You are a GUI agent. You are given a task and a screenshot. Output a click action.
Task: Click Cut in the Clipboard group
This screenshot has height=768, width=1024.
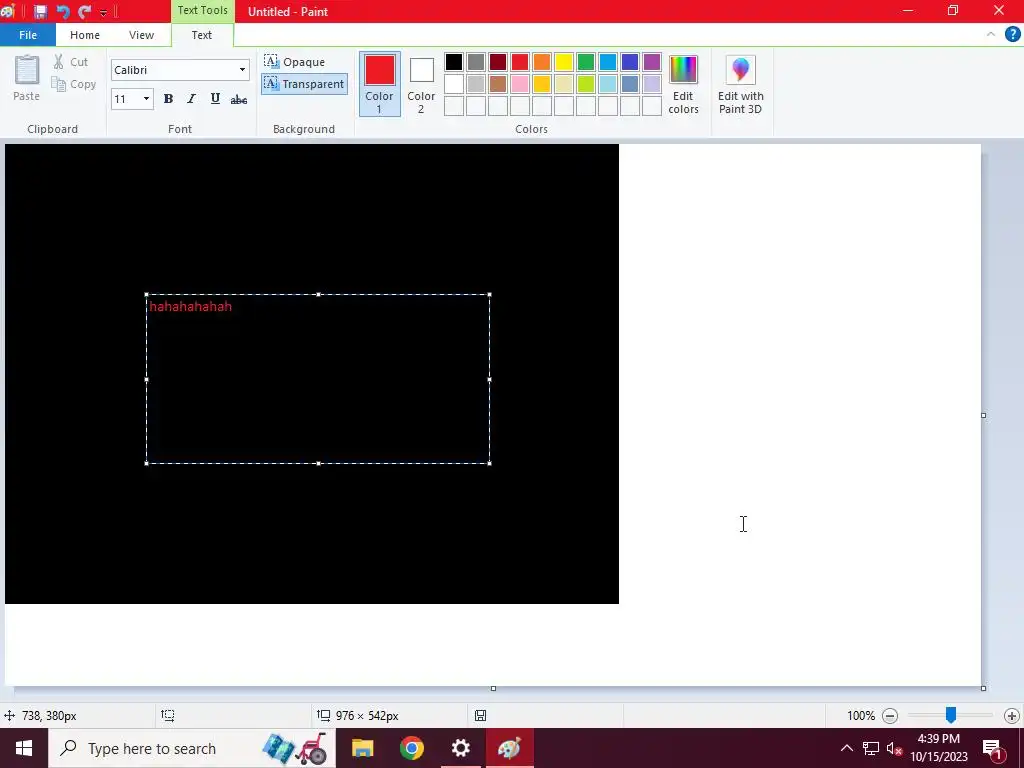pos(71,62)
